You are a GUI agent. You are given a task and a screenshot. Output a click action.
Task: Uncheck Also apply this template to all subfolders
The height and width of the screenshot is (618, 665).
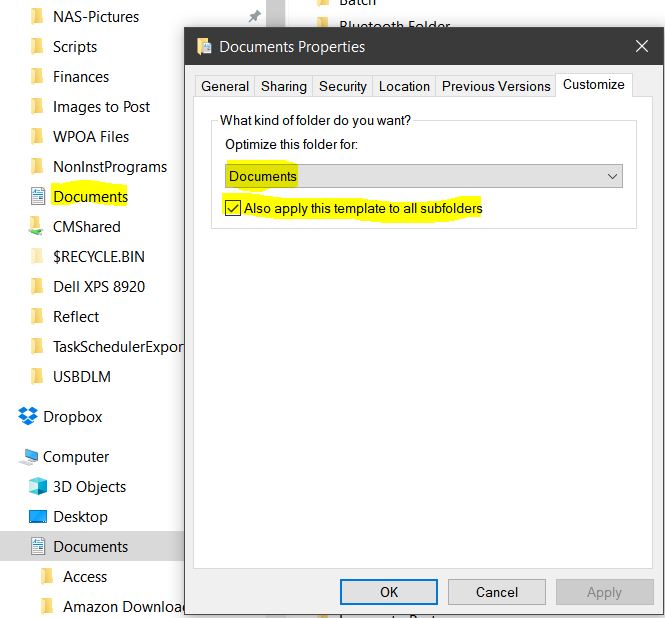pos(233,208)
